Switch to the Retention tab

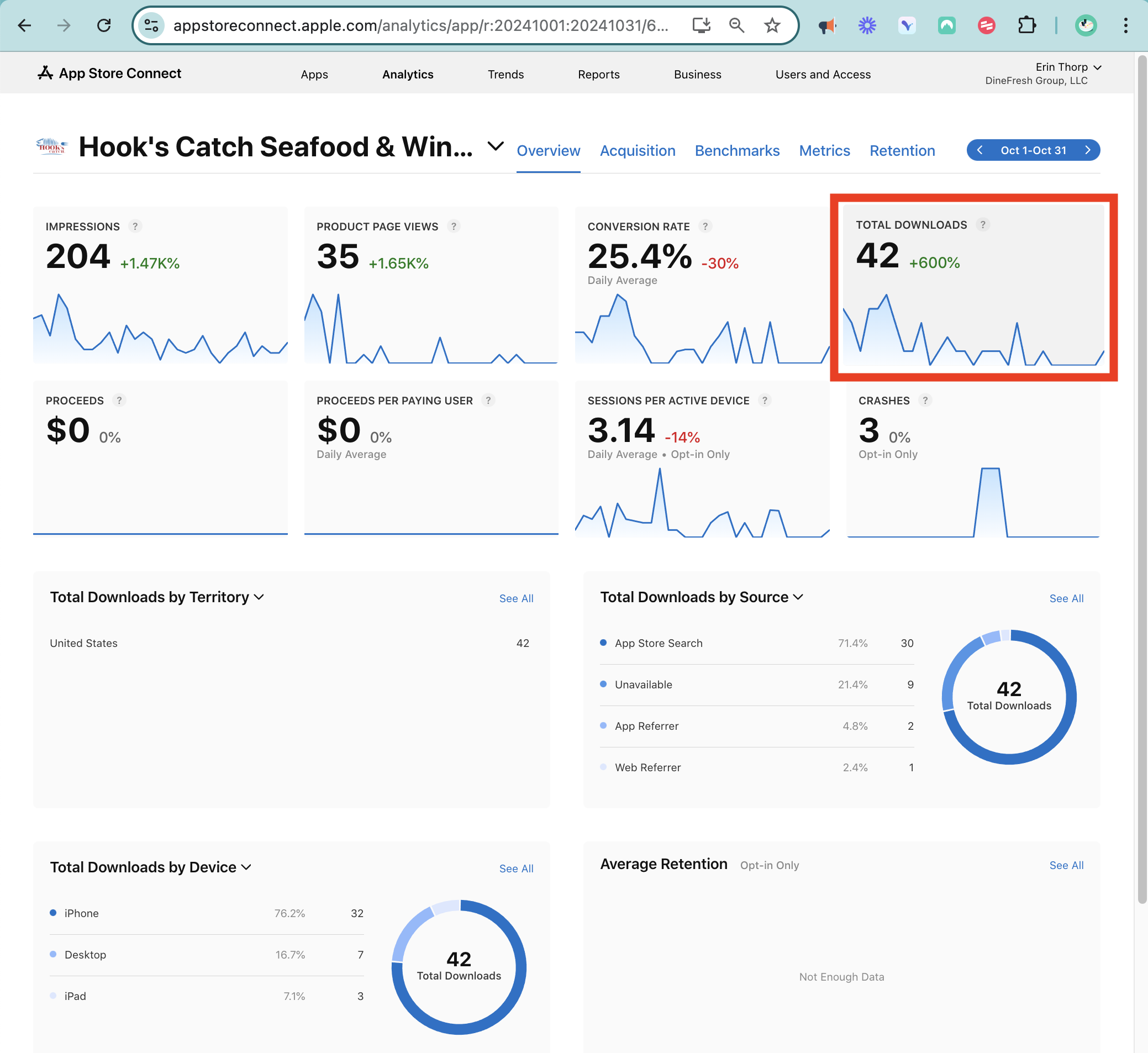(902, 151)
